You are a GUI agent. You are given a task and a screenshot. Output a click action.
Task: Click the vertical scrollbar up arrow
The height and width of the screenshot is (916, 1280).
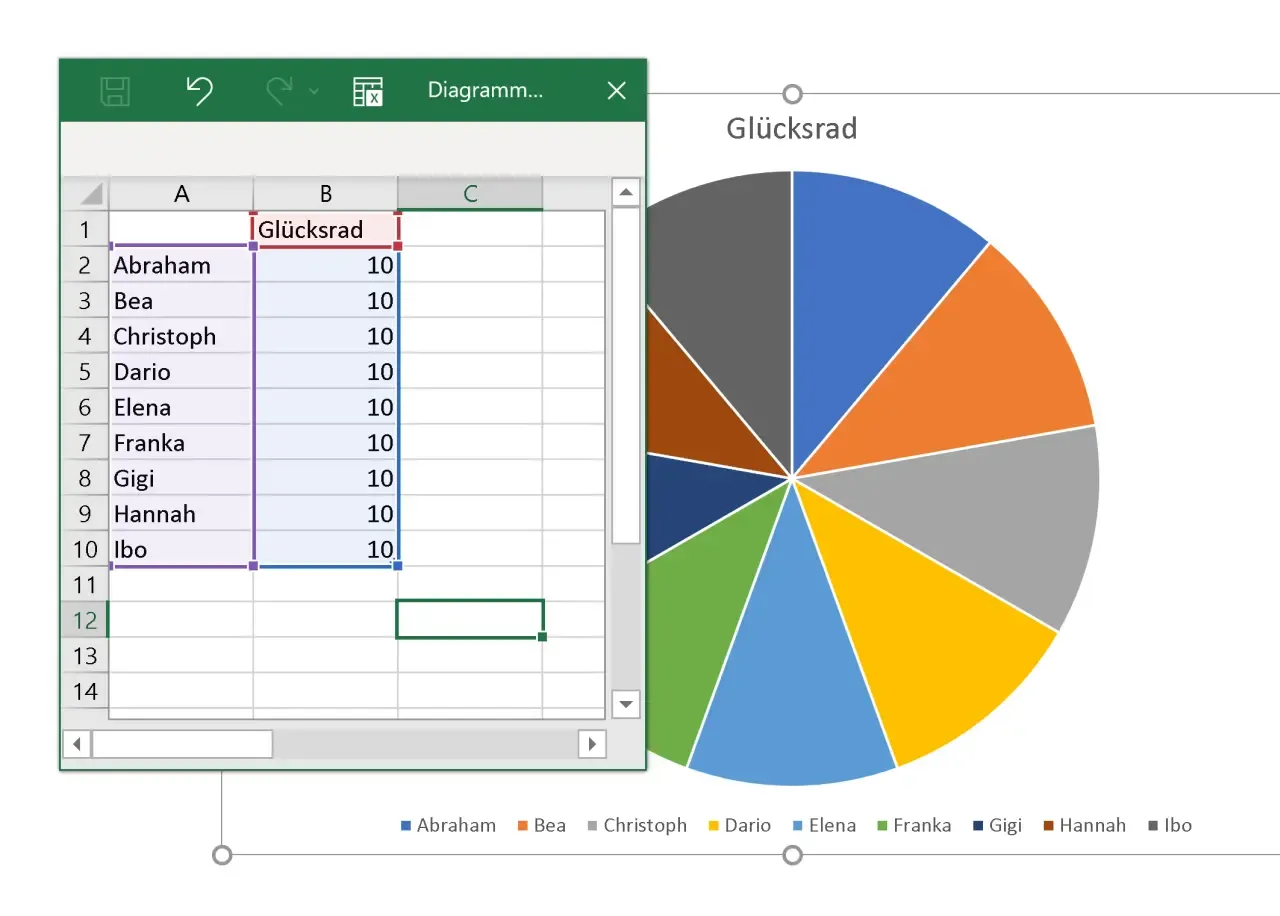pyautogui.click(x=626, y=191)
